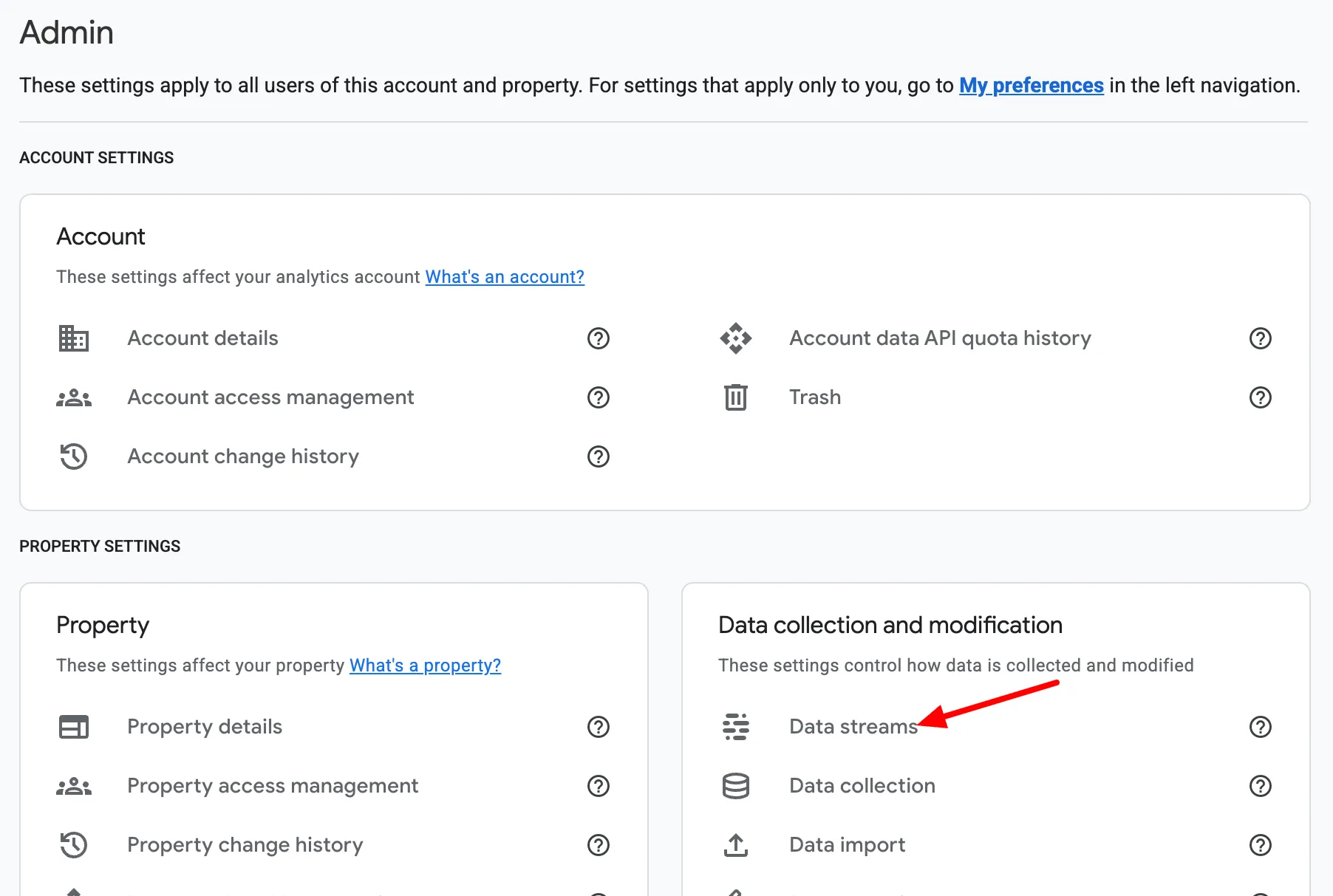Open the What's a property? link
This screenshot has width=1333, height=896.
(x=425, y=666)
